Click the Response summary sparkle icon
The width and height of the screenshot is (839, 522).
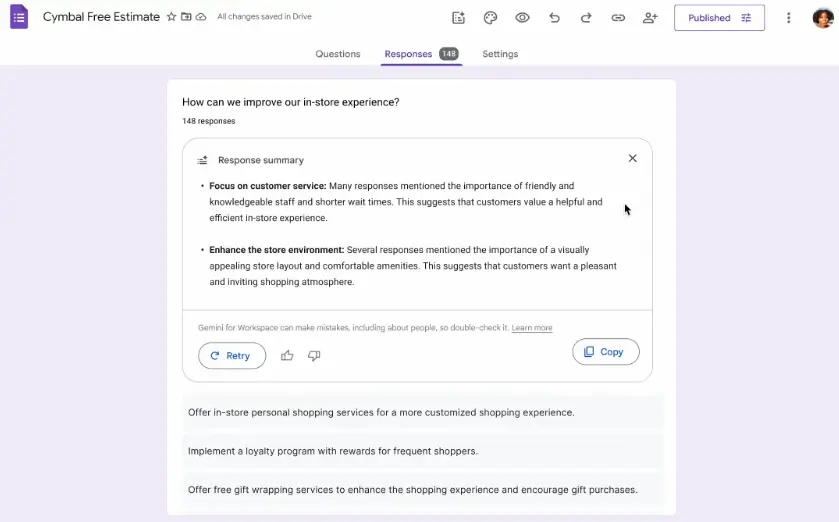tap(202, 160)
